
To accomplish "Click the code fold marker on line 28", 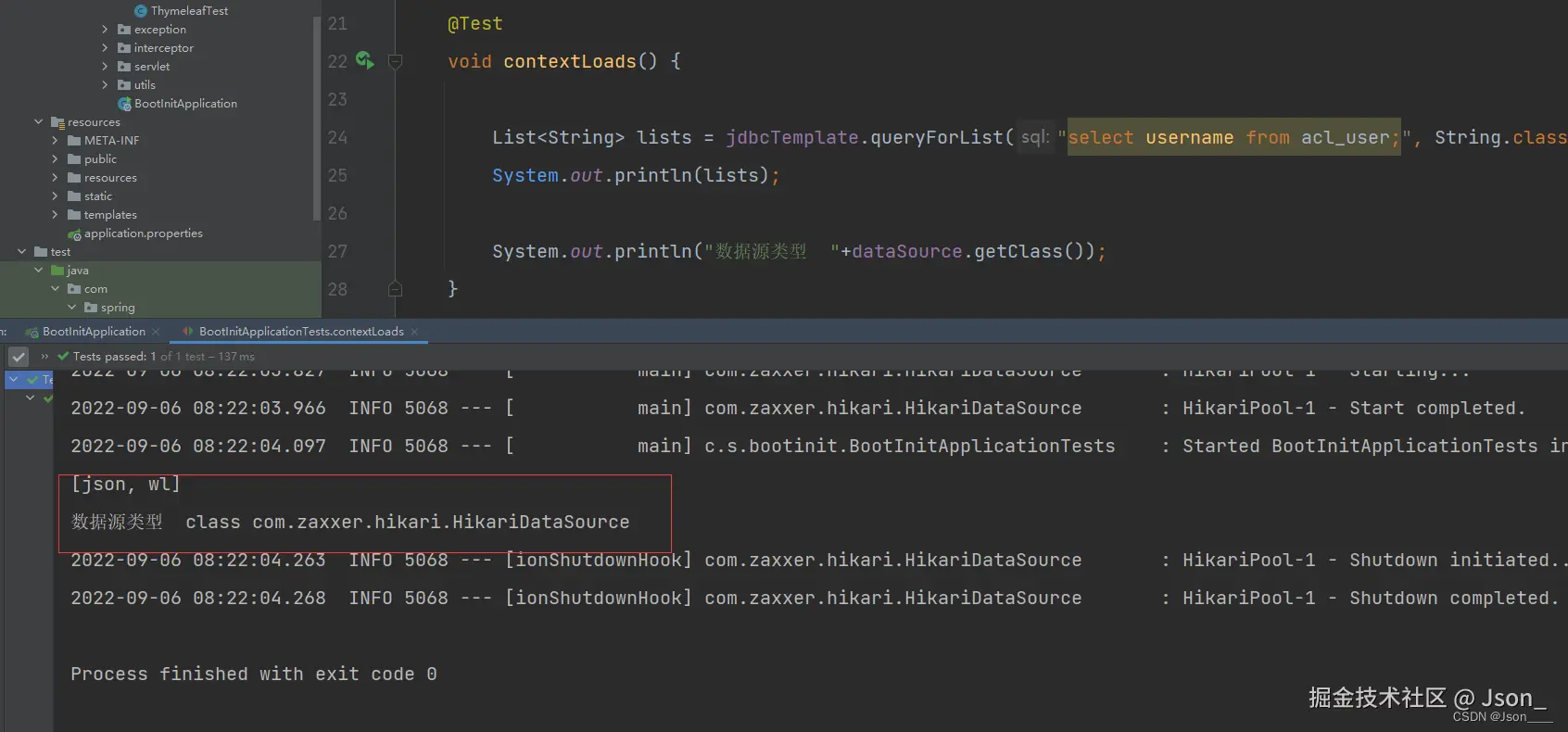I will click(x=395, y=288).
